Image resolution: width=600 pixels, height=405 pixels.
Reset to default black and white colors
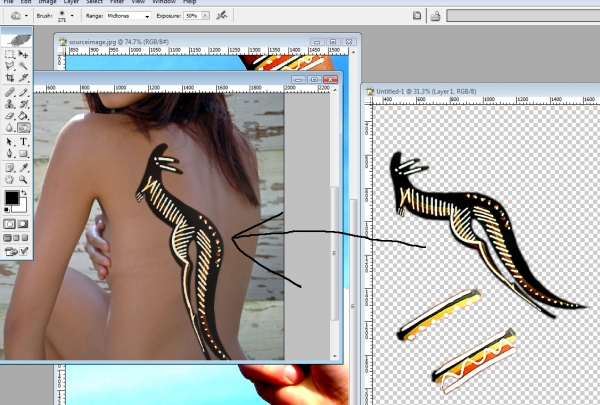pos(7,209)
